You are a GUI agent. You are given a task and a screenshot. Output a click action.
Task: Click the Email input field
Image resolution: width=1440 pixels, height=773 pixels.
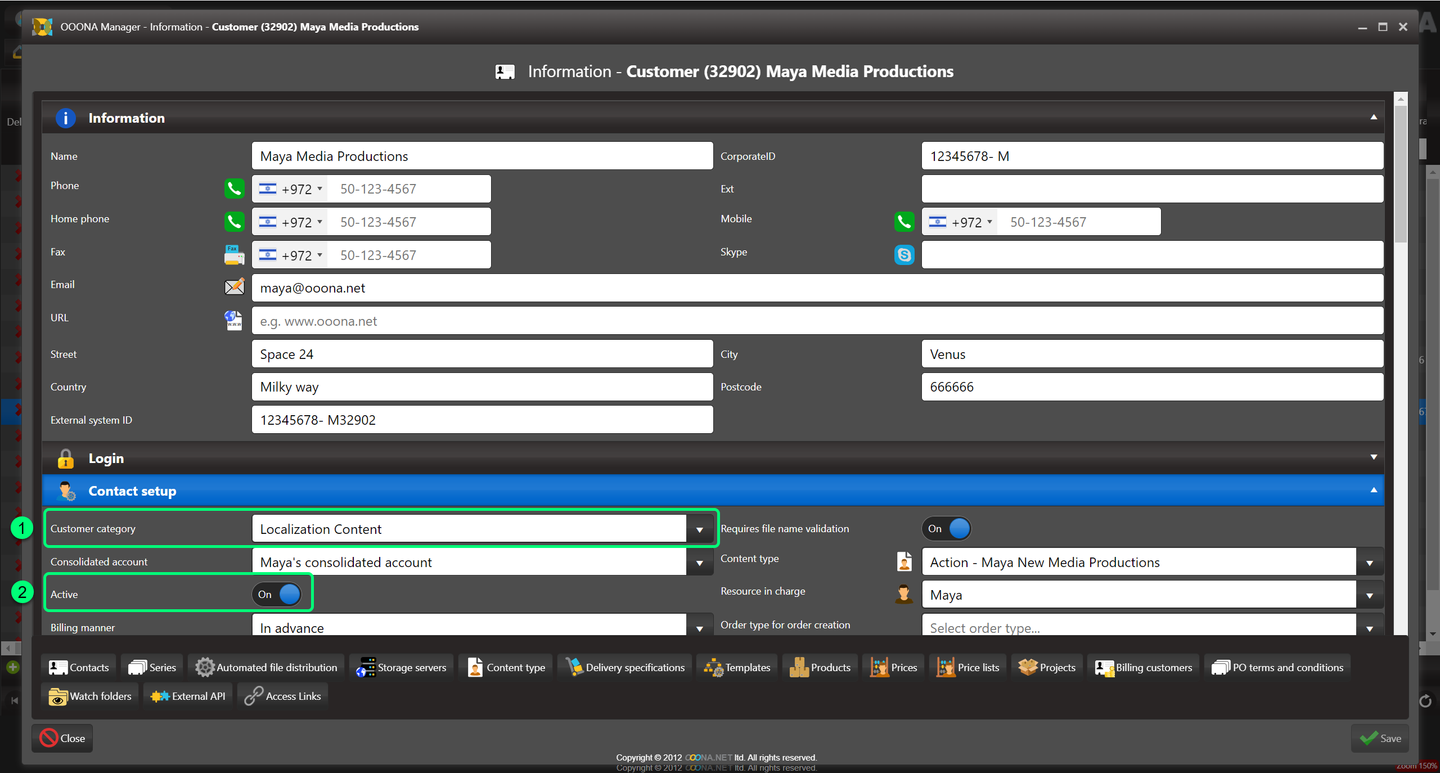click(817, 288)
